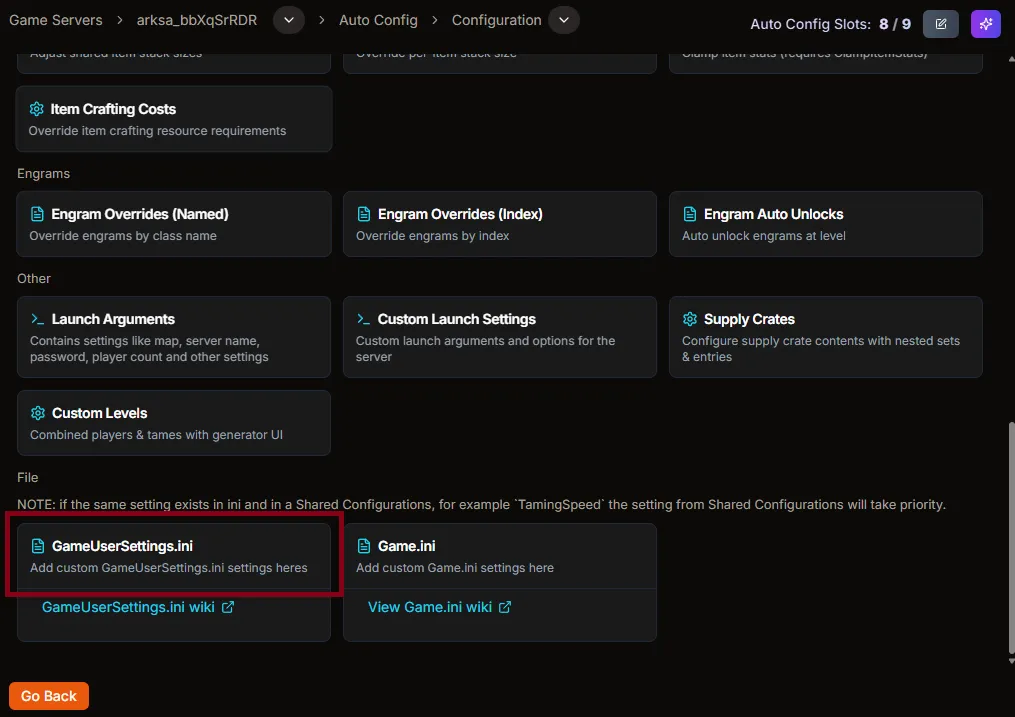Open the dropdown beside Configuration breadcrumb
The width and height of the screenshot is (1015, 717).
click(x=563, y=19)
